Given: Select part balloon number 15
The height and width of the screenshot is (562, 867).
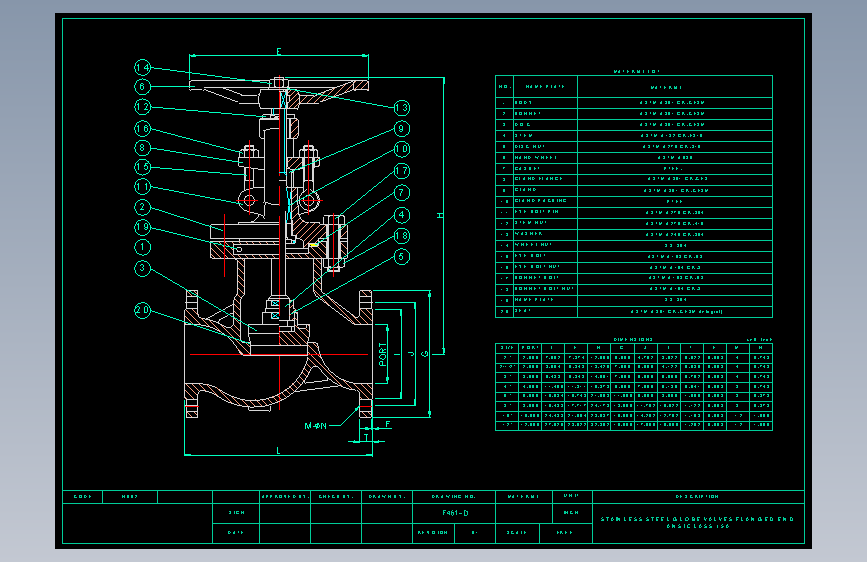Looking at the screenshot, I should point(143,167).
